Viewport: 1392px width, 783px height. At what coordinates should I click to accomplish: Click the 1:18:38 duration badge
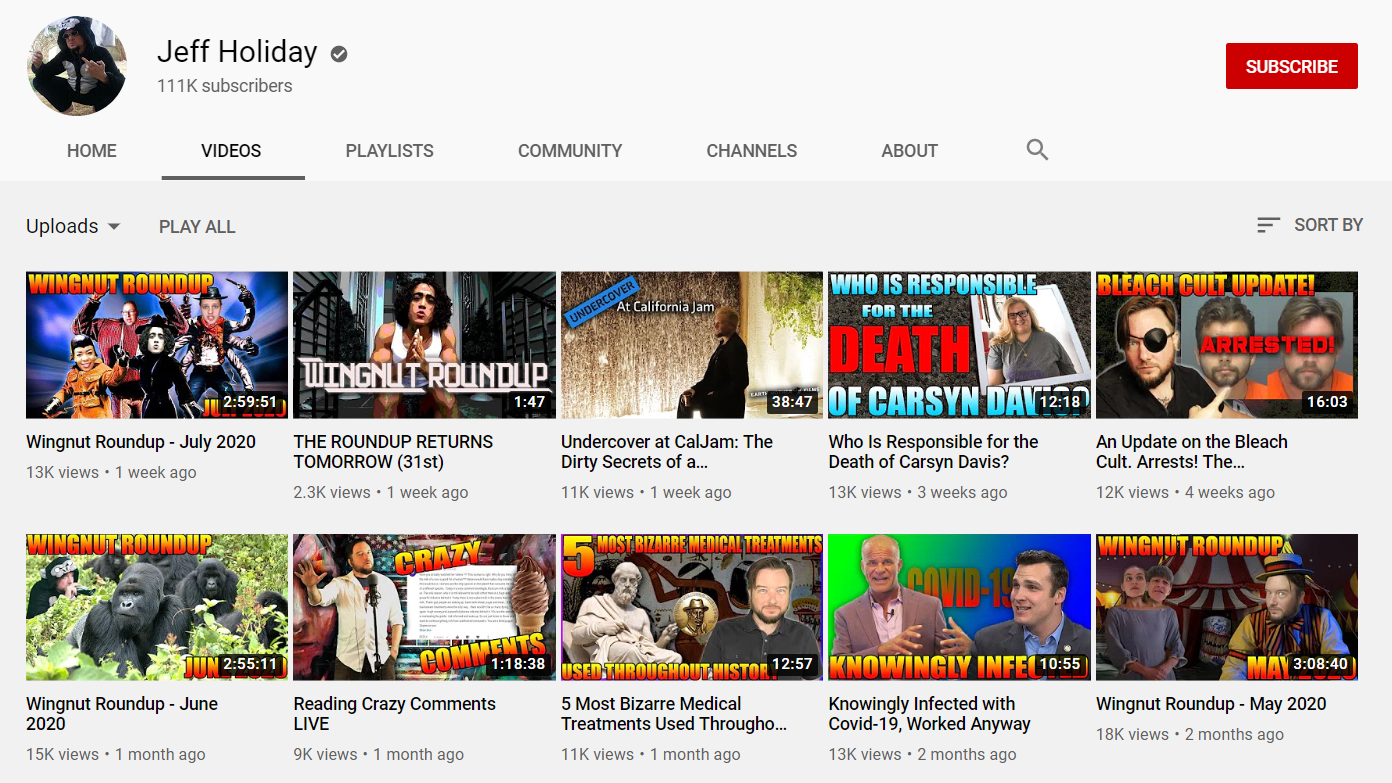coord(517,664)
